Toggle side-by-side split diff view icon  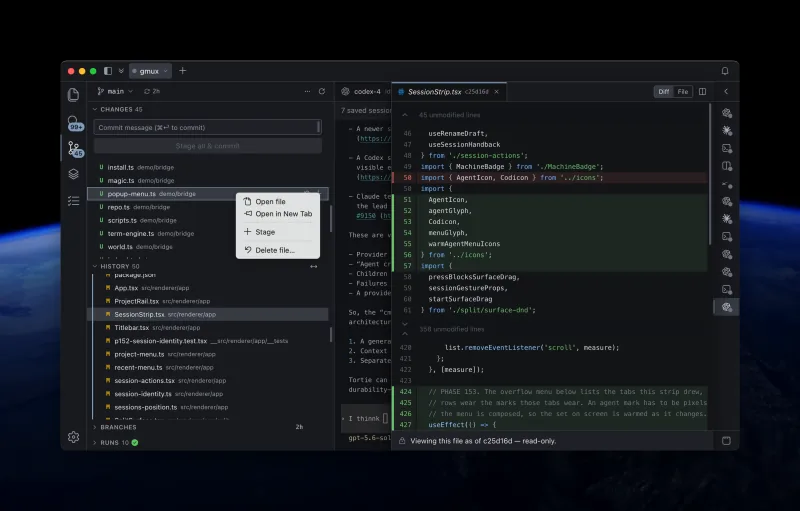[x=703, y=92]
